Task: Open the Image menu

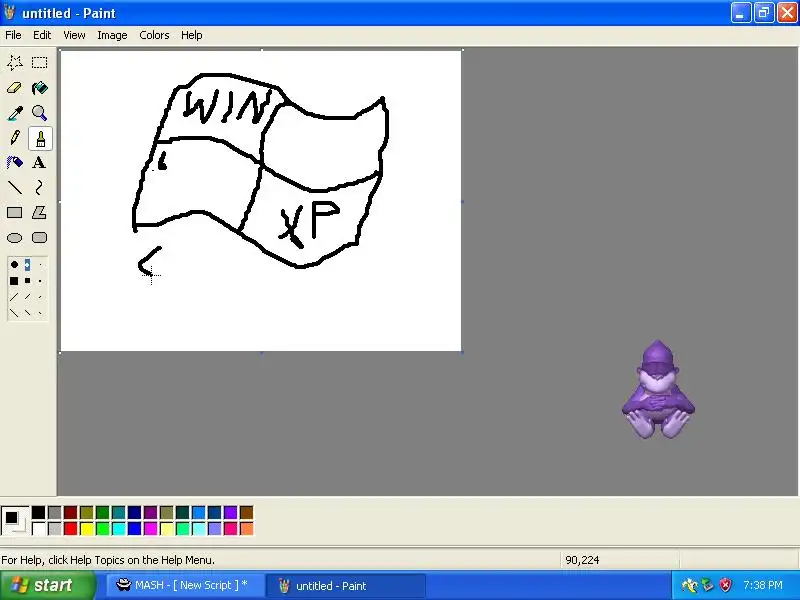Action: (x=112, y=35)
